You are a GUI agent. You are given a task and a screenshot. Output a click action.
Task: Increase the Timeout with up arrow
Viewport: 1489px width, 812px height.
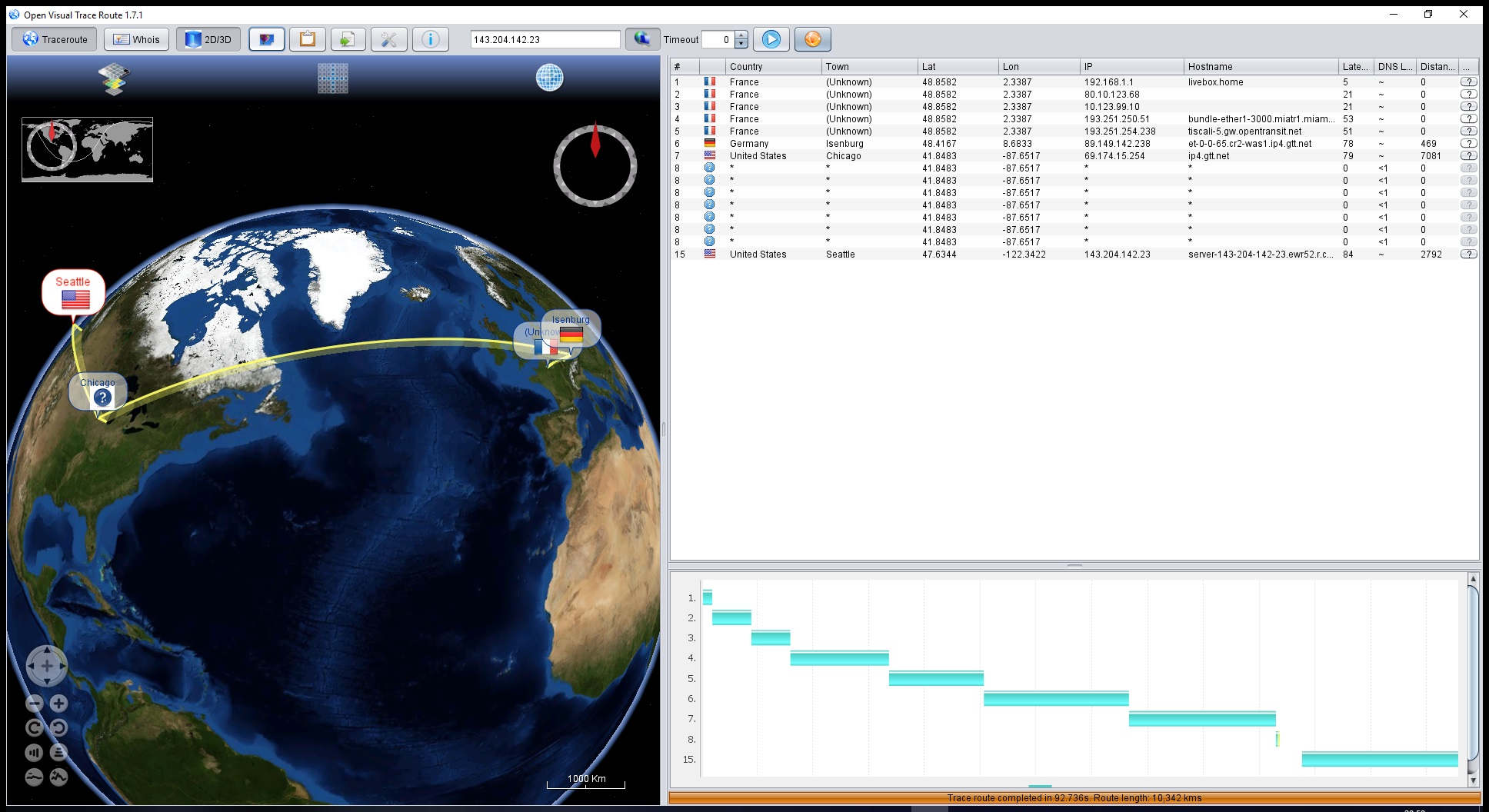(x=741, y=35)
